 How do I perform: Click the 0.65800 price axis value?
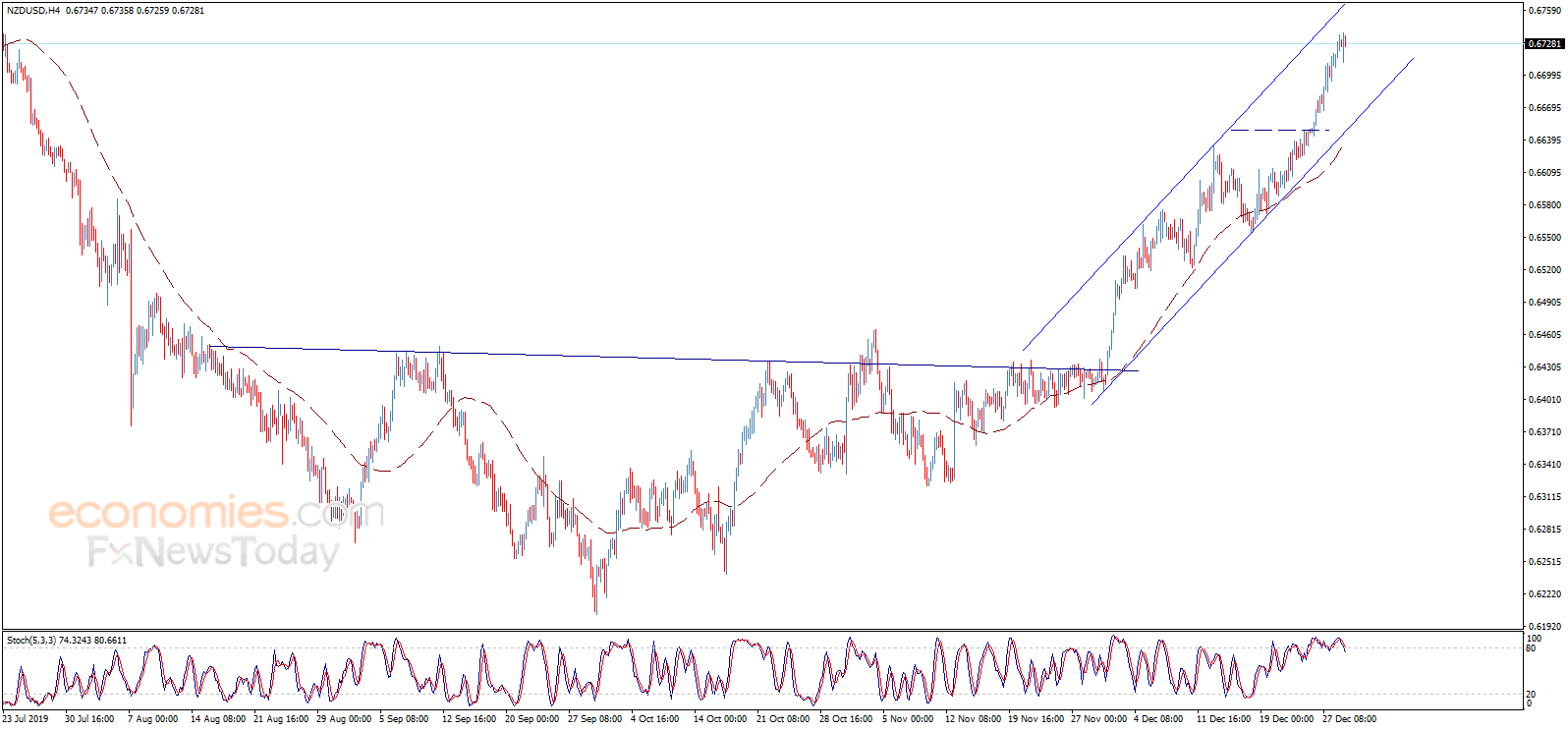click(x=1545, y=205)
